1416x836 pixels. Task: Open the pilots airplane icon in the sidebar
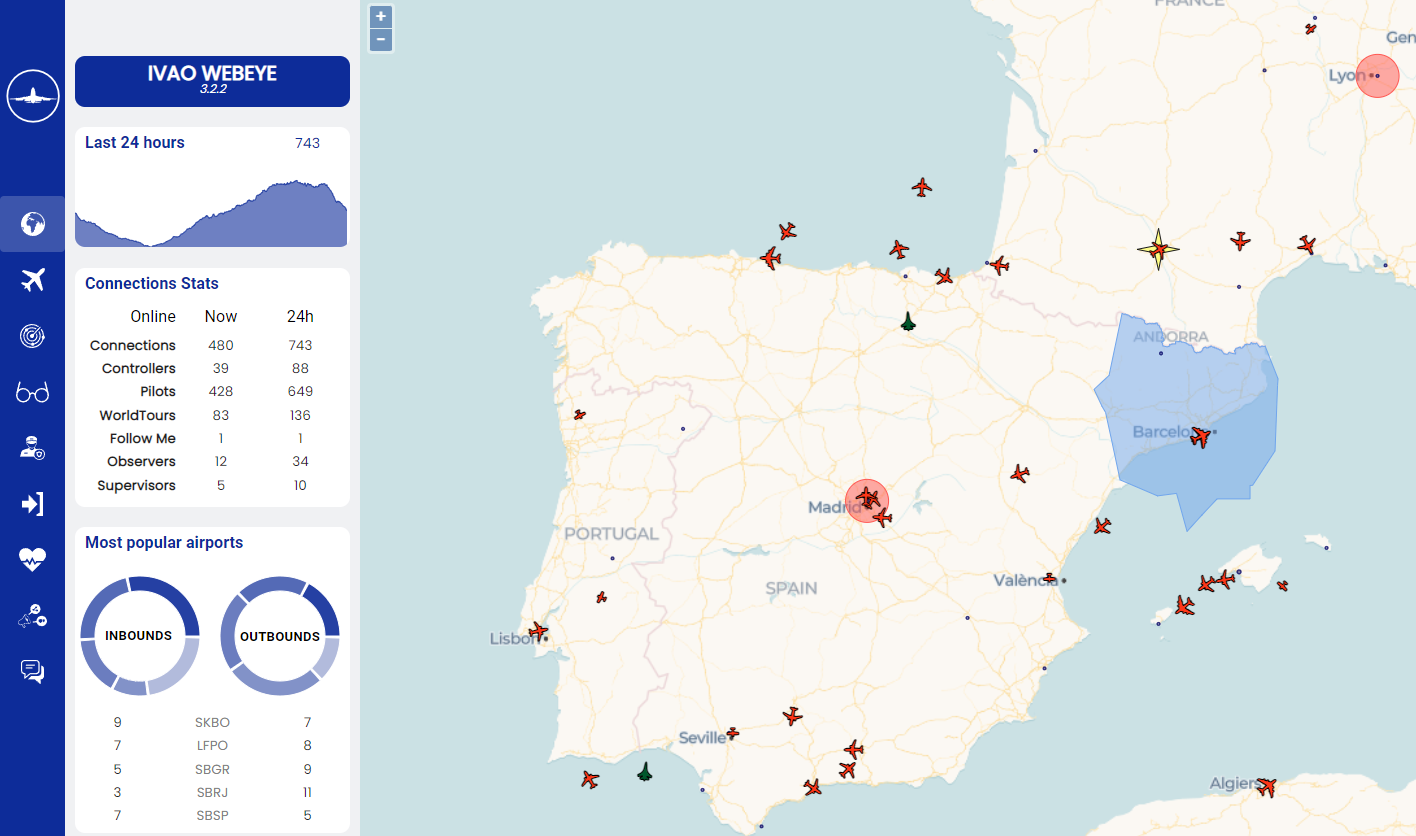(33, 280)
